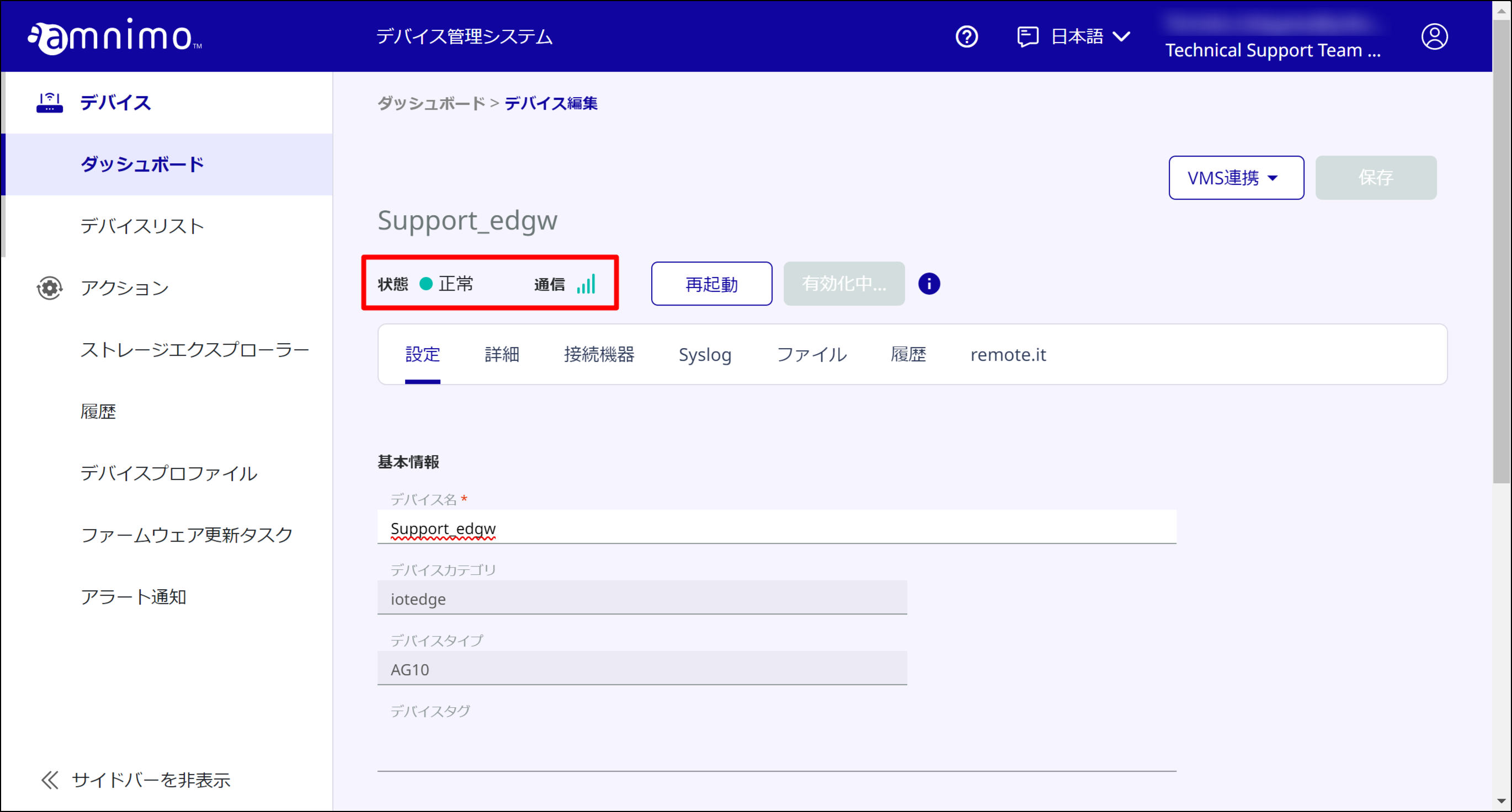The height and width of the screenshot is (812, 1512).
Task: Click the green 正常 status indicator dot
Action: pos(425,284)
